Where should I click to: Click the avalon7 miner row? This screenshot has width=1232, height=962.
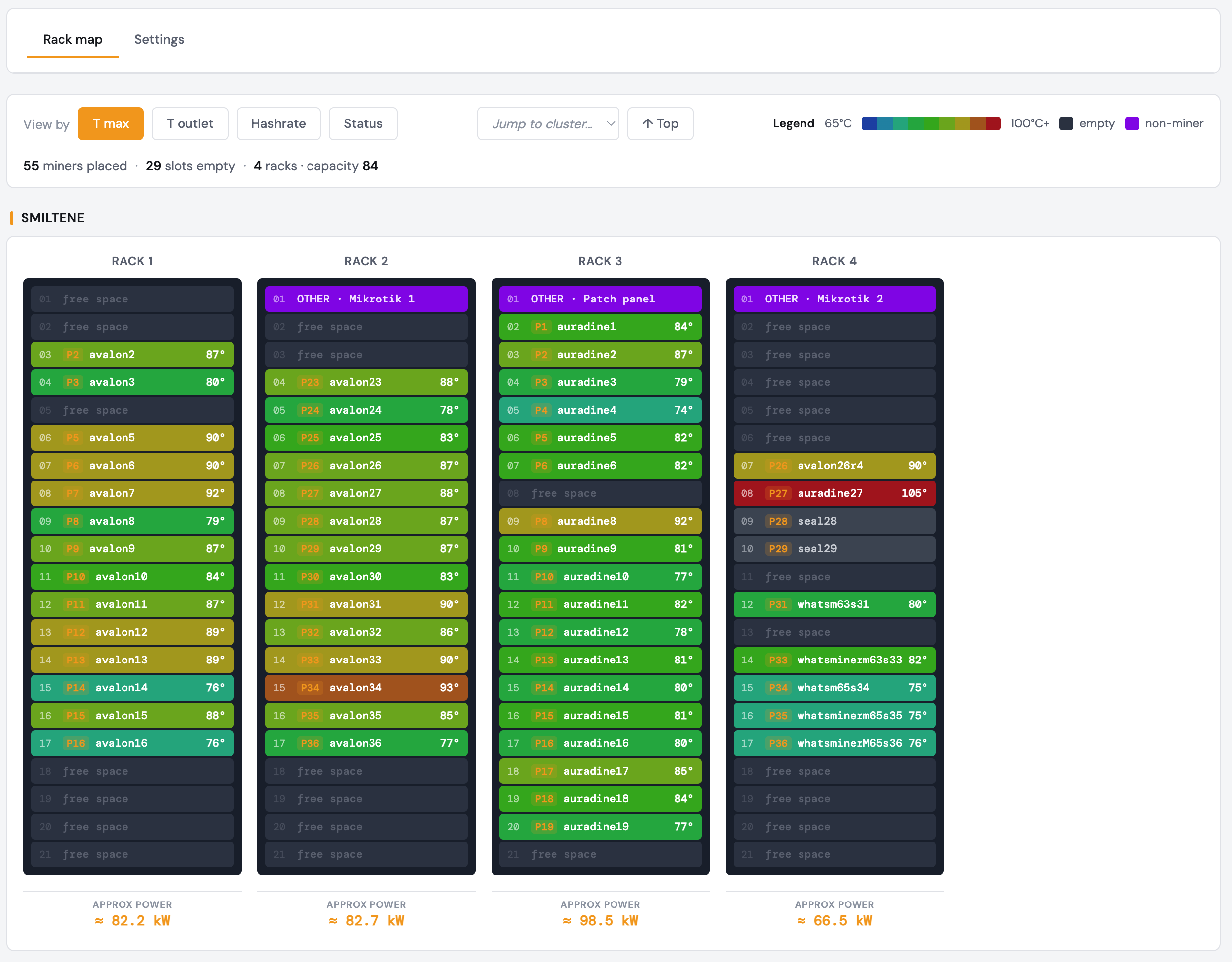coord(132,493)
